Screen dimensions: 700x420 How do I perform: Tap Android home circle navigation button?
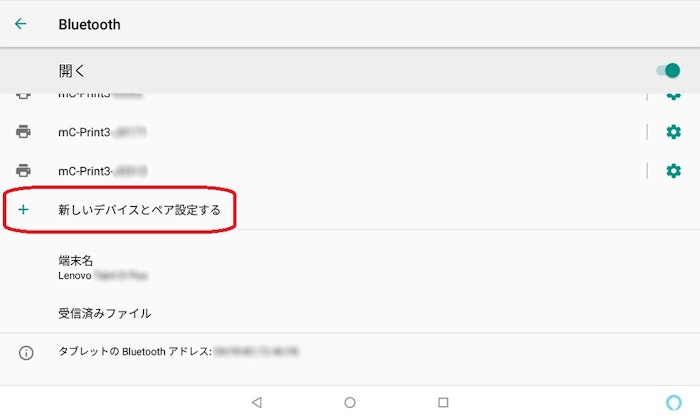pyautogui.click(x=350, y=402)
